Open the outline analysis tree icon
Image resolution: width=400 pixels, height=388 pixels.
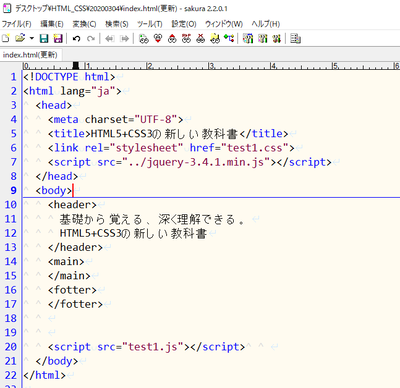tap(229, 39)
